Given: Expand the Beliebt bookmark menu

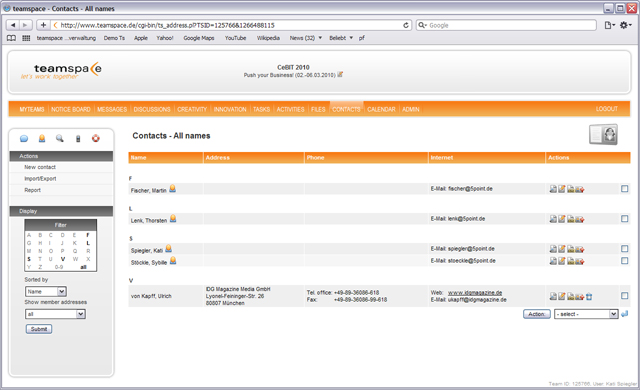Looking at the screenshot, I should point(341,38).
